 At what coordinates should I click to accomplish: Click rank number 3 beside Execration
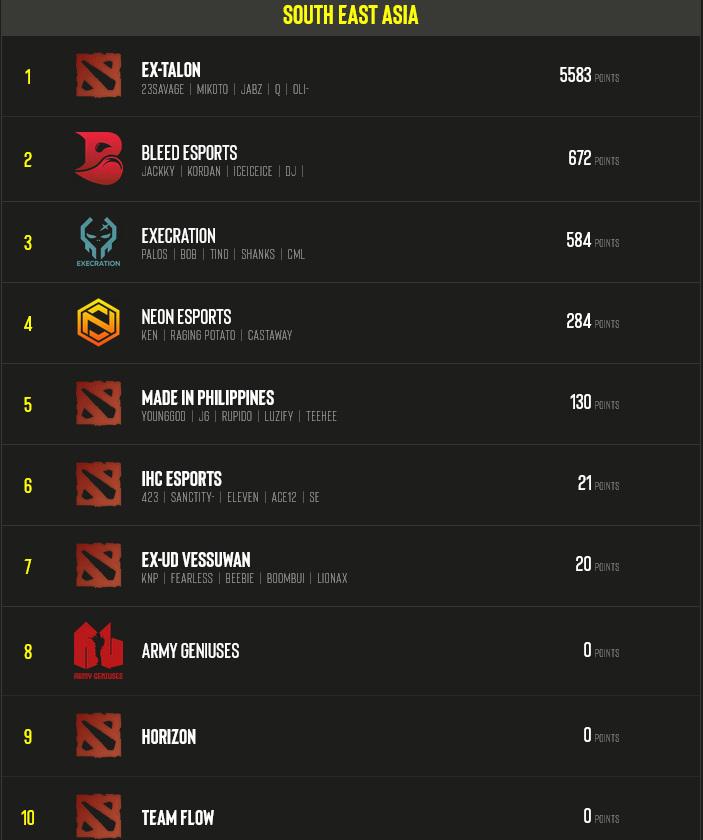point(28,242)
